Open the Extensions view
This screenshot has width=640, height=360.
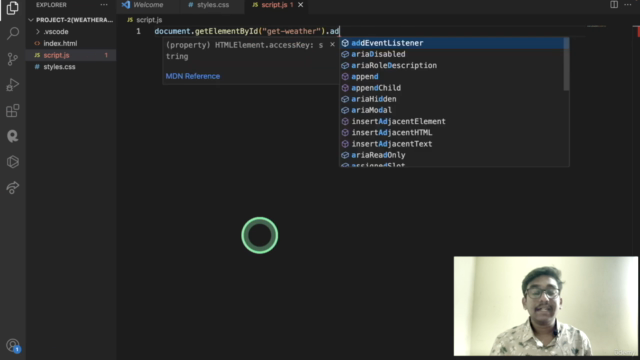[13, 111]
